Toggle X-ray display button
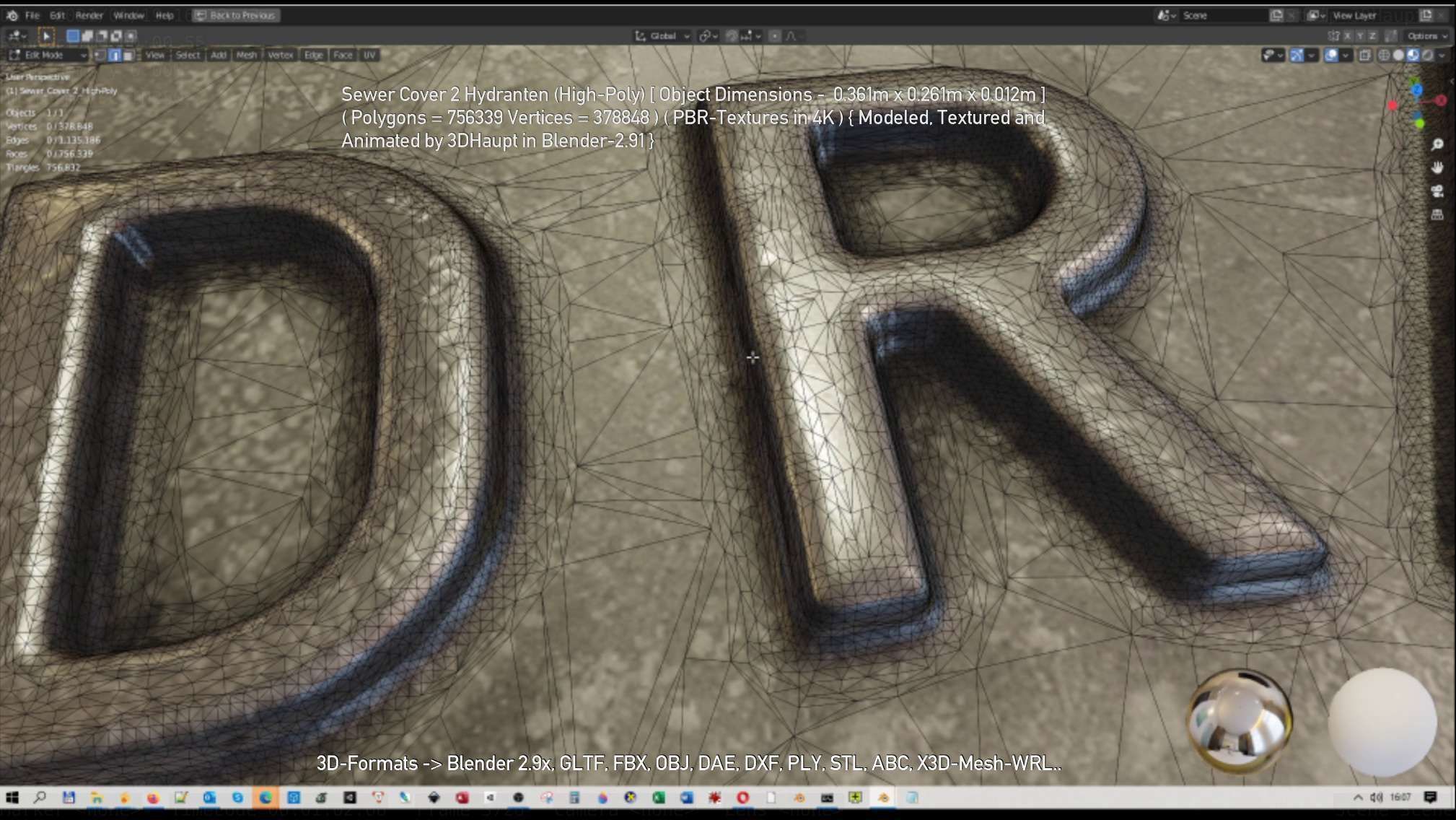Viewport: 1456px width, 820px height. 1364,55
